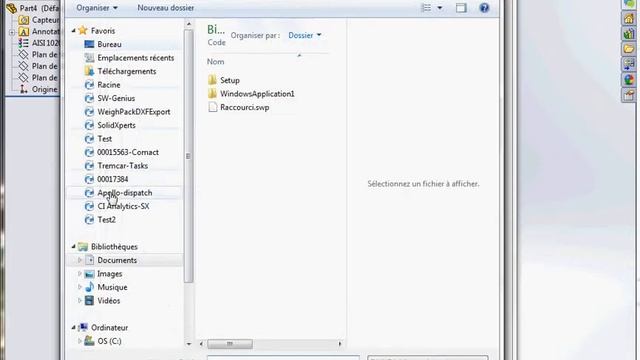
Task: Open View Palette icon in task pane
Action: tap(629, 64)
